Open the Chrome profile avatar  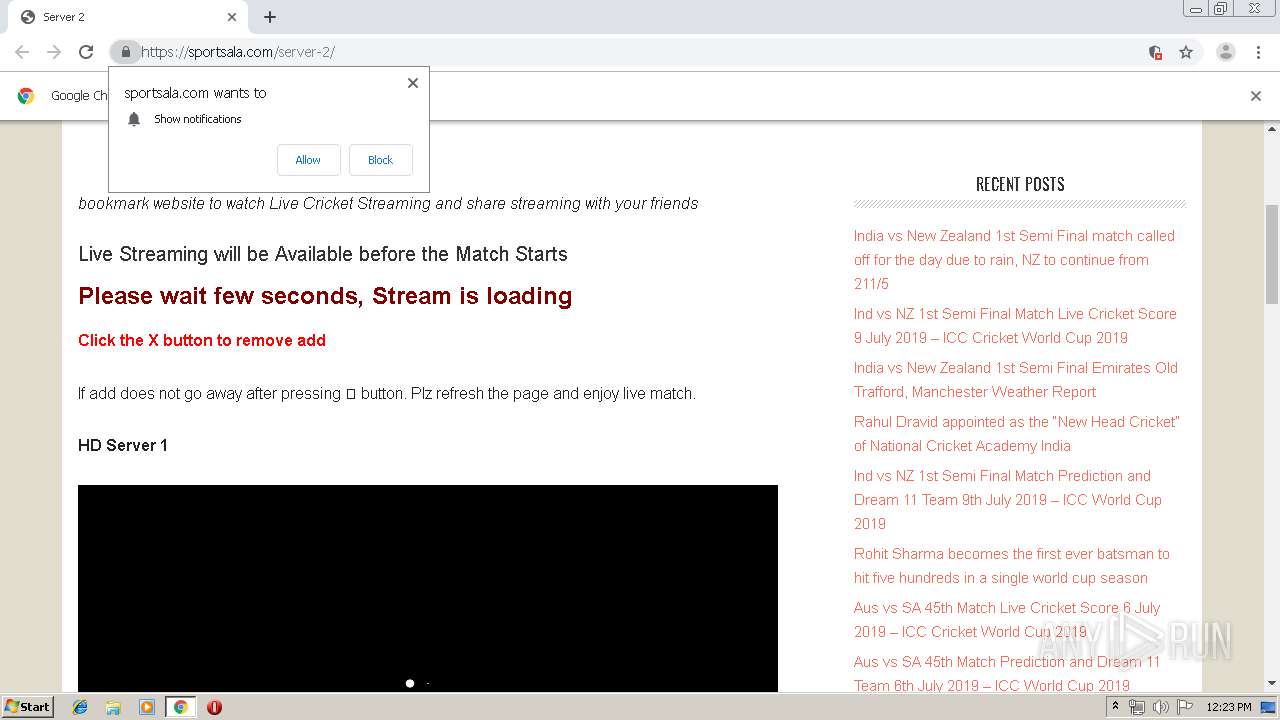pyautogui.click(x=1226, y=52)
